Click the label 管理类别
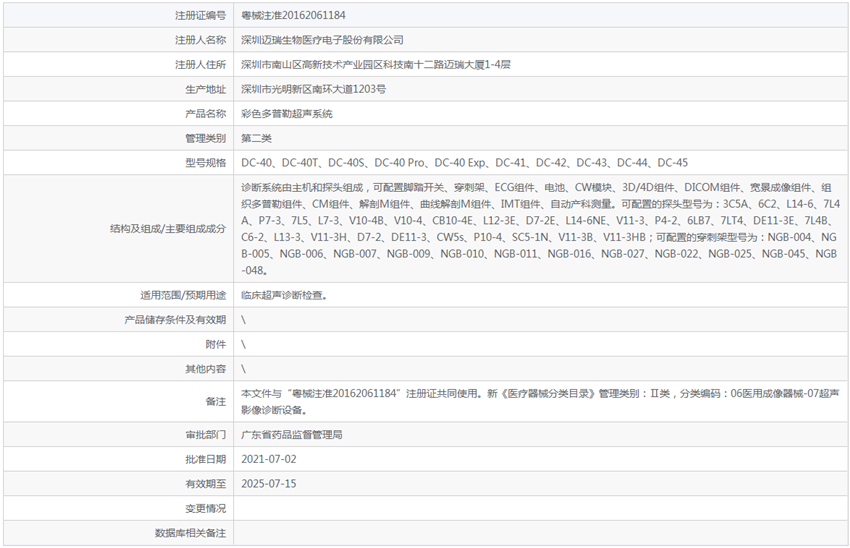 [205, 138]
